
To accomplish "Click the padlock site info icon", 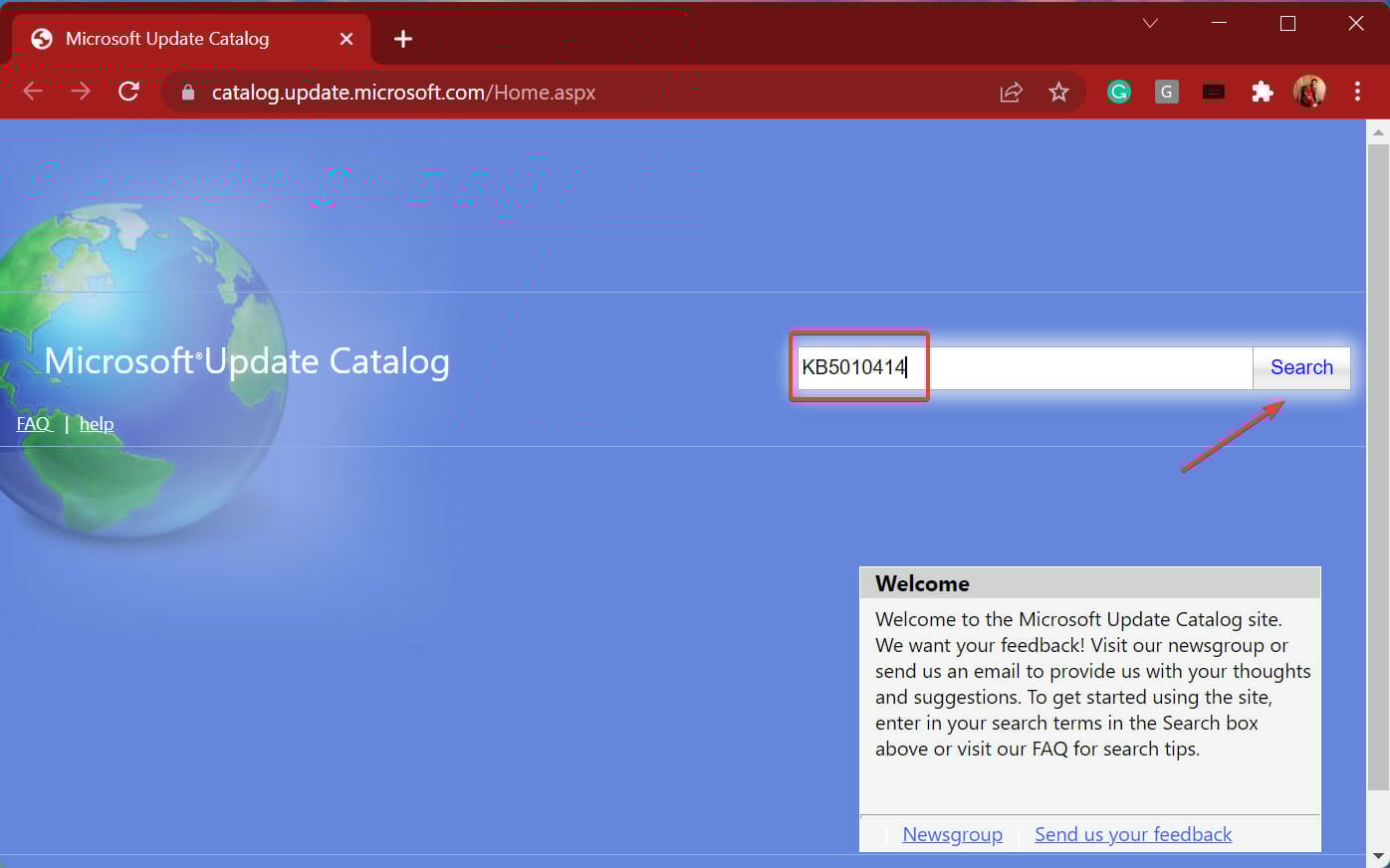I will click(188, 93).
